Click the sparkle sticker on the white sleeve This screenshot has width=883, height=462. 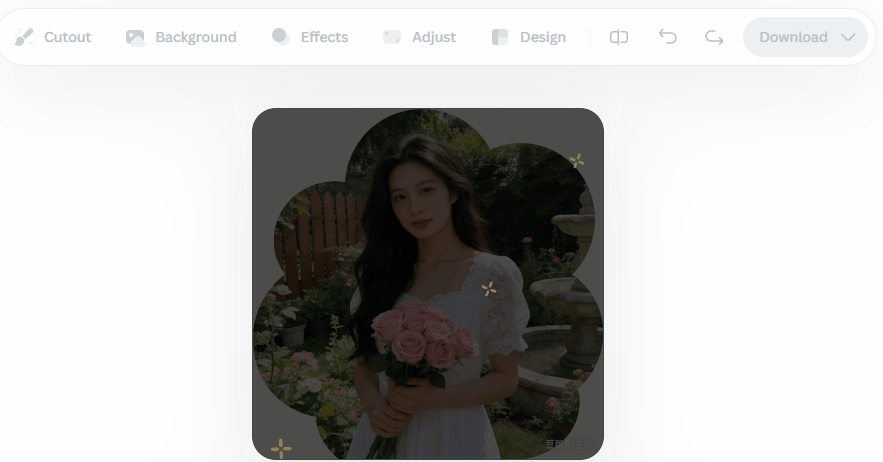pyautogui.click(x=489, y=289)
